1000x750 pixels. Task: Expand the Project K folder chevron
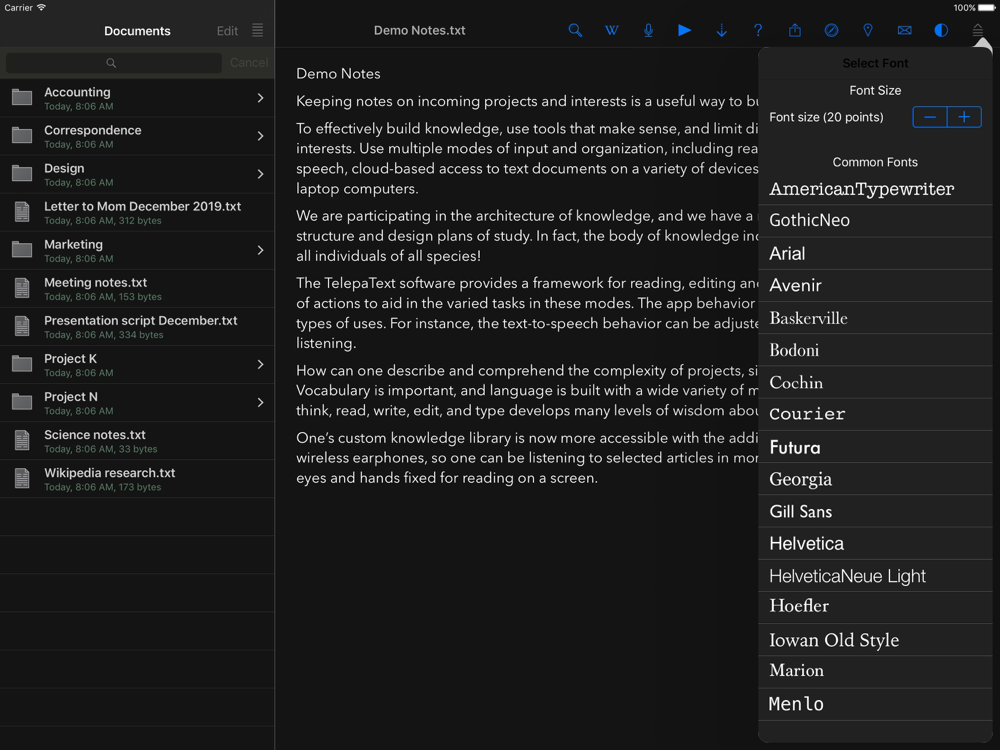[x=260, y=364]
